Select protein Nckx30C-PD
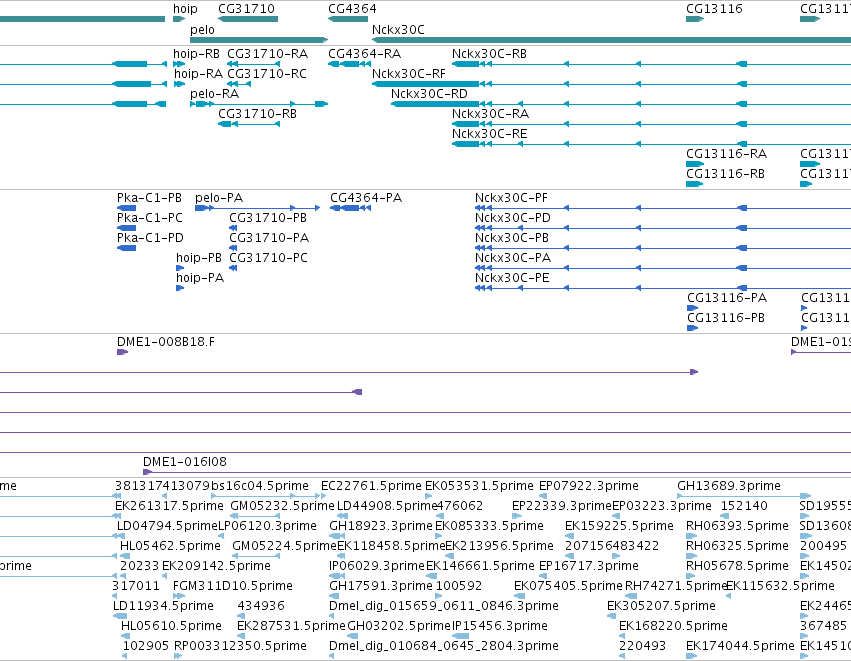The image size is (851, 661). coord(513,218)
